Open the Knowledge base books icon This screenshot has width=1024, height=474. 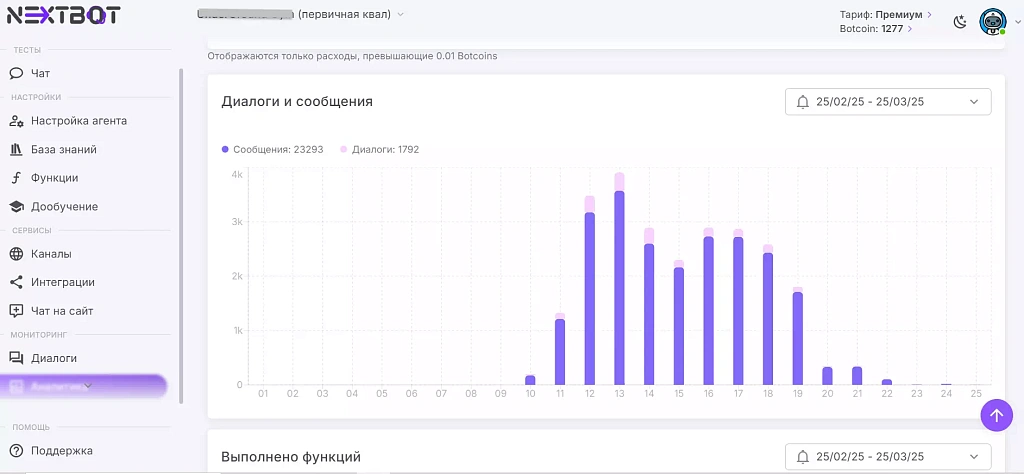click(16, 150)
